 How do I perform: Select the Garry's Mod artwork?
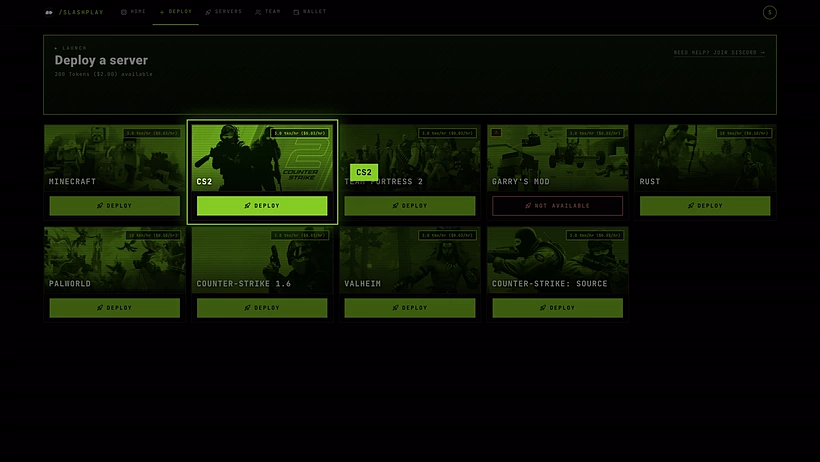pos(557,157)
